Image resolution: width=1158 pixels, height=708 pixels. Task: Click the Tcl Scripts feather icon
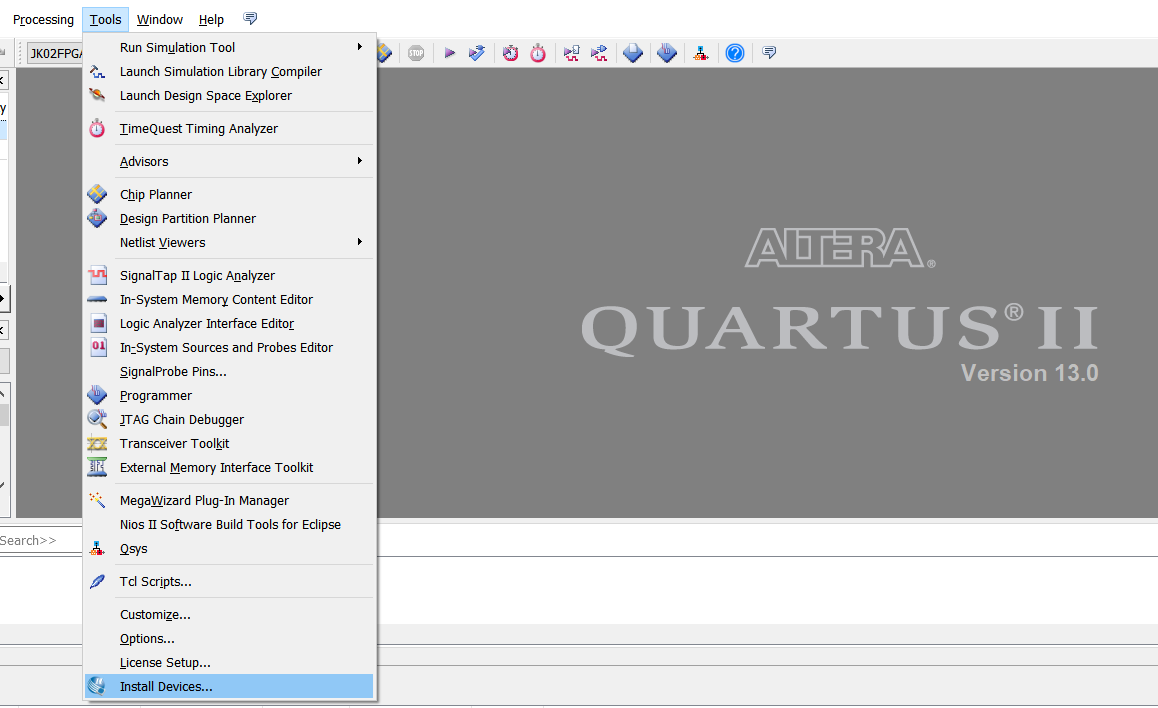coord(97,582)
